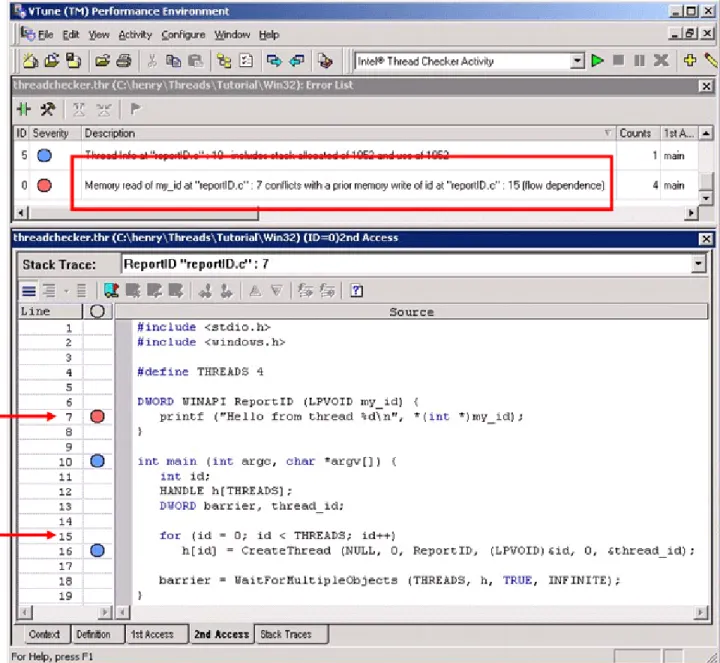
Task: Pause the running activity
Action: point(639,61)
